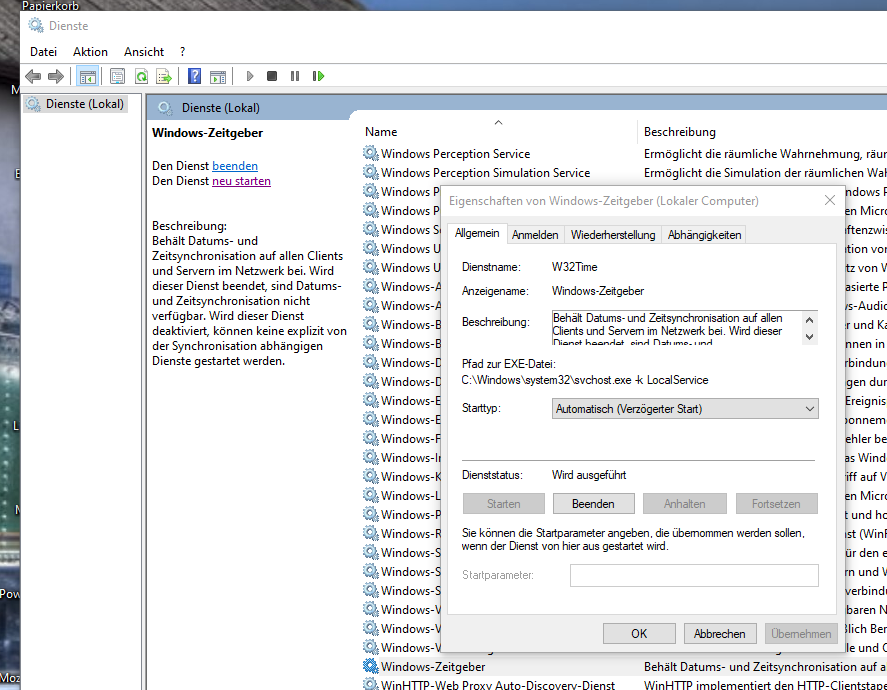Switch to the Abhängigkeiten tab
The height and width of the screenshot is (690, 887).
pyautogui.click(x=704, y=235)
